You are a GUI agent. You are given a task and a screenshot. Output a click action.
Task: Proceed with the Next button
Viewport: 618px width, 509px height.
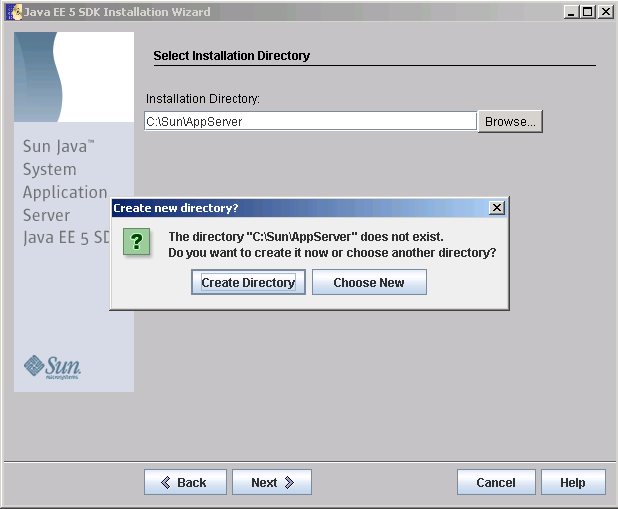pyautogui.click(x=272, y=482)
